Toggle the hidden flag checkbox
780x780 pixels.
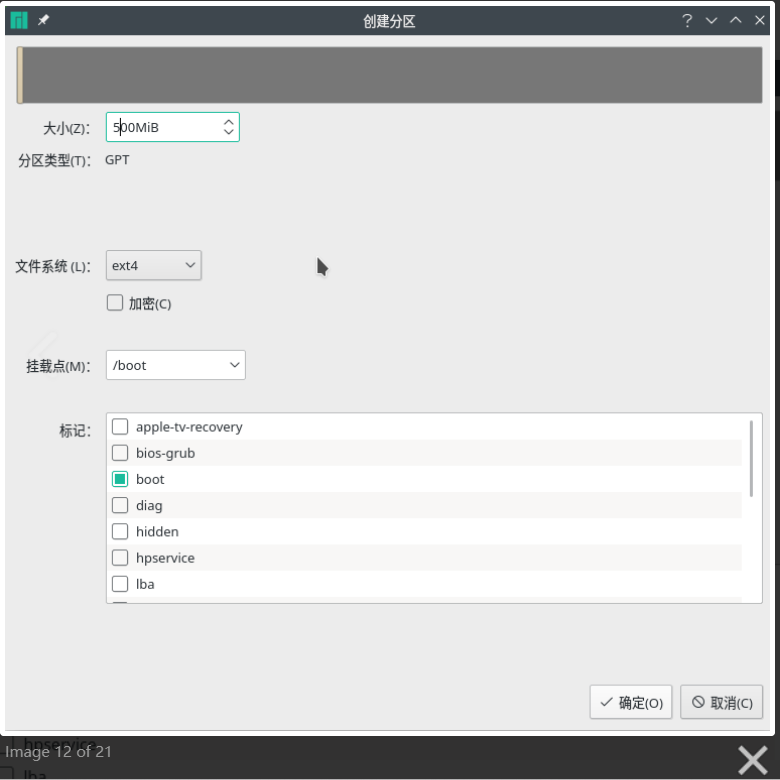tap(120, 531)
